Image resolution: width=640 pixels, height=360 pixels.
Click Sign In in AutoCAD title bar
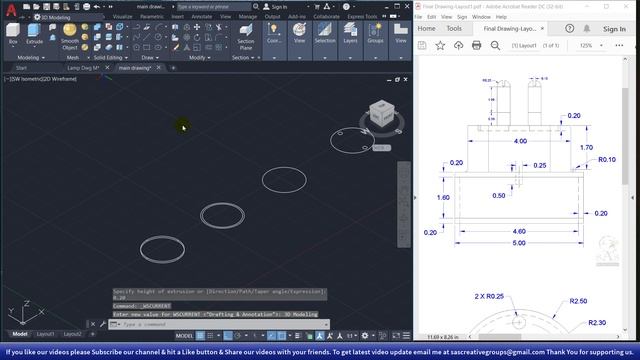point(275,7)
